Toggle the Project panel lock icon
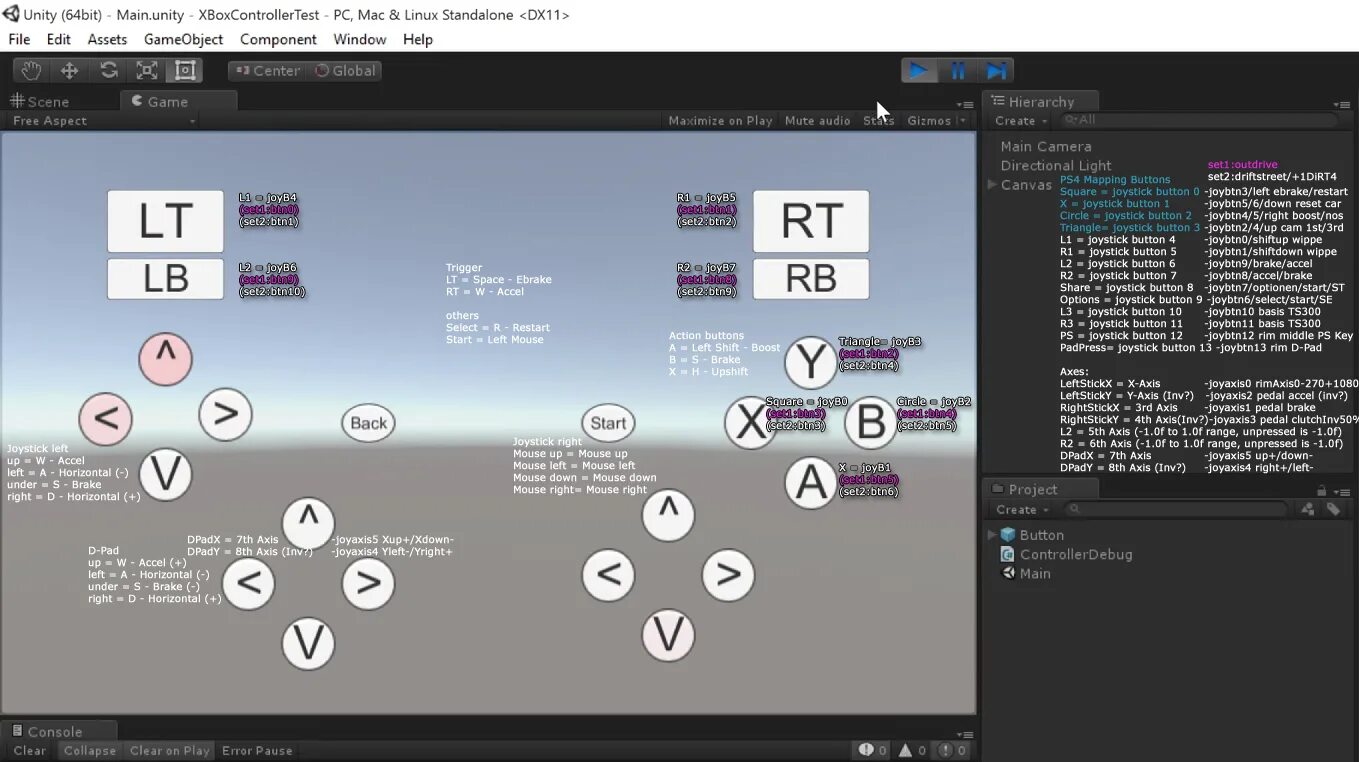The image size is (1359, 762). point(1322,490)
